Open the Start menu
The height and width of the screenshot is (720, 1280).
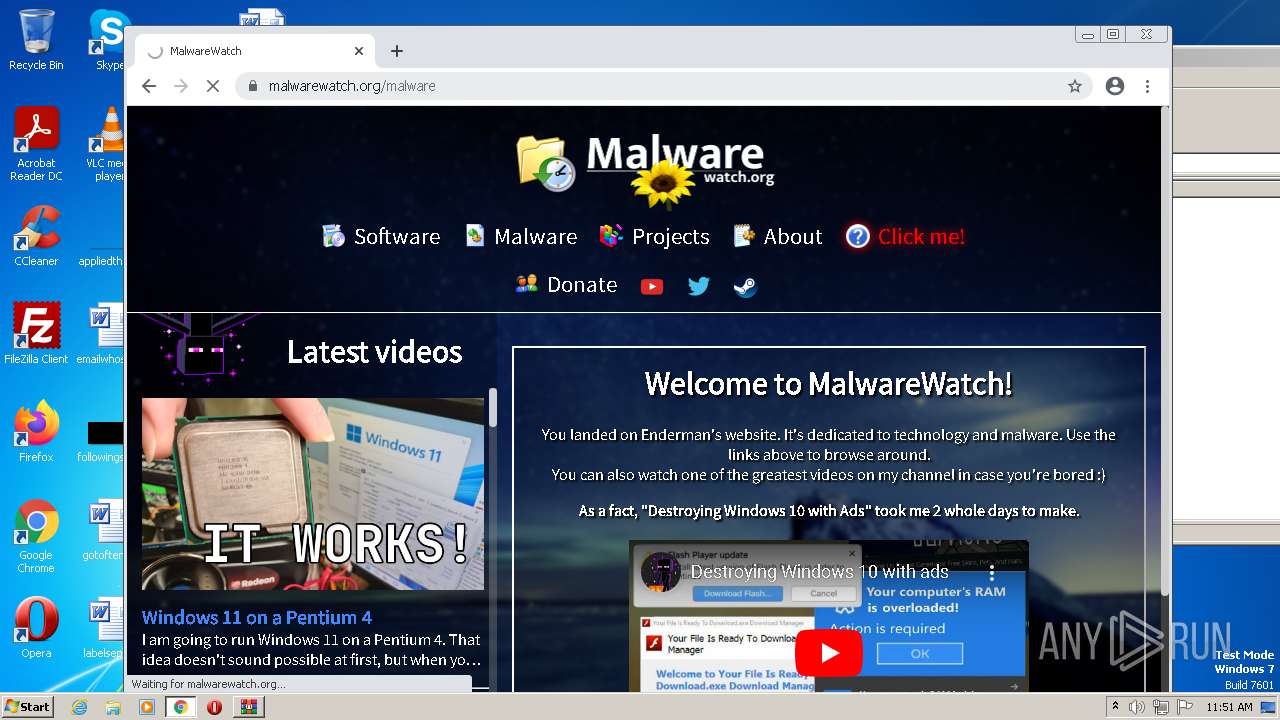click(x=27, y=707)
